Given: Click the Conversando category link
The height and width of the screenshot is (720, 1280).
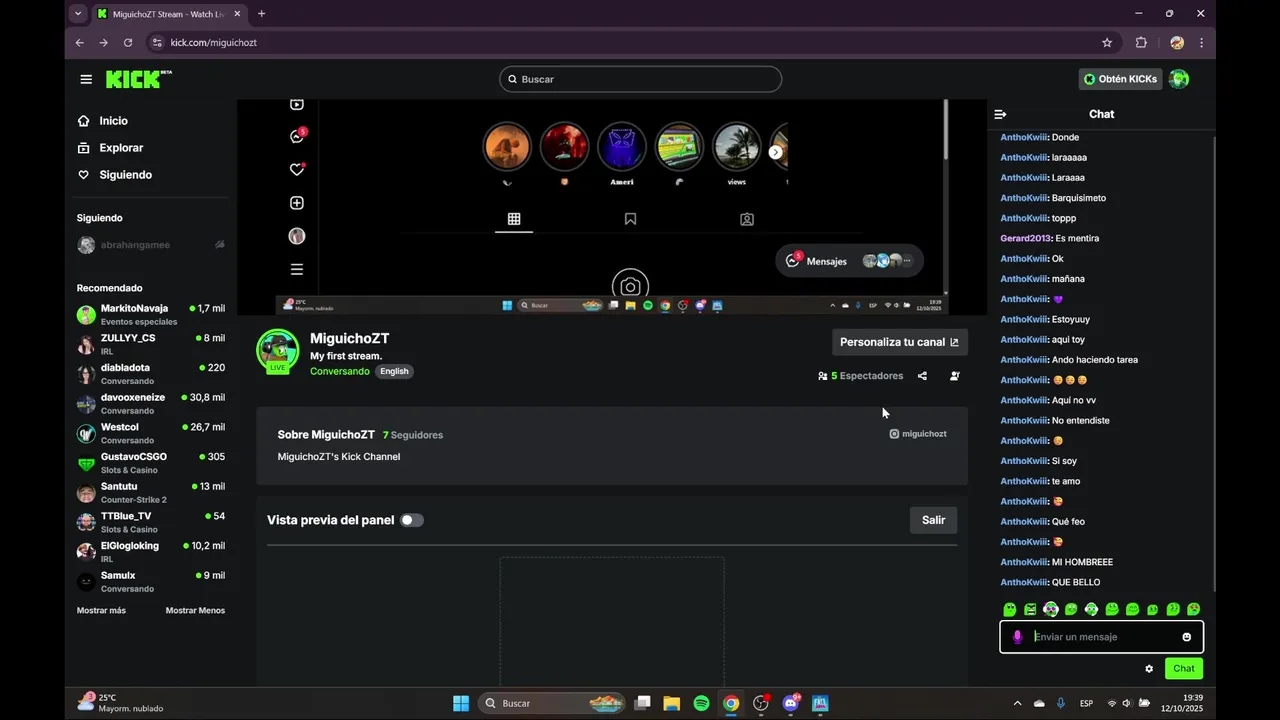Looking at the screenshot, I should [339, 371].
